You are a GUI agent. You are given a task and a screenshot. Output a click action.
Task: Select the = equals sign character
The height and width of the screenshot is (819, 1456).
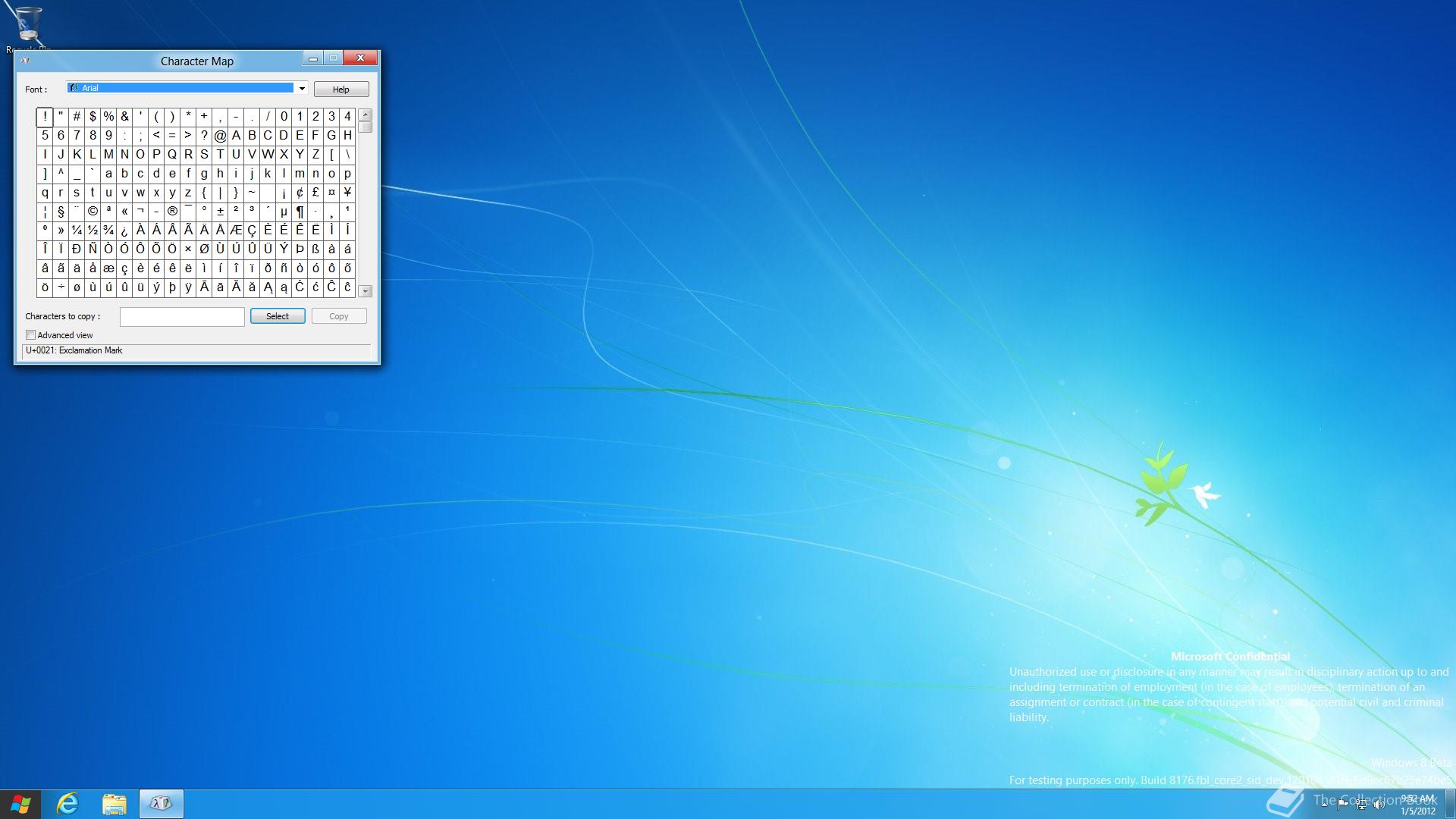172,136
